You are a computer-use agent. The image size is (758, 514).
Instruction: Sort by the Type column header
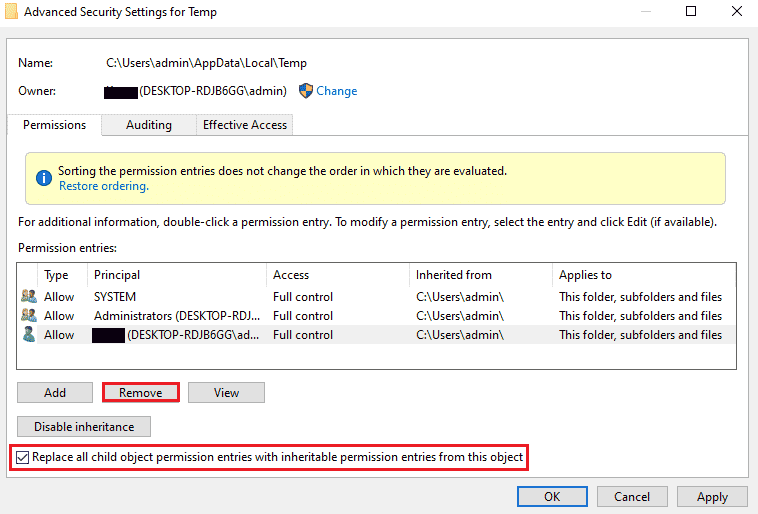(62, 275)
